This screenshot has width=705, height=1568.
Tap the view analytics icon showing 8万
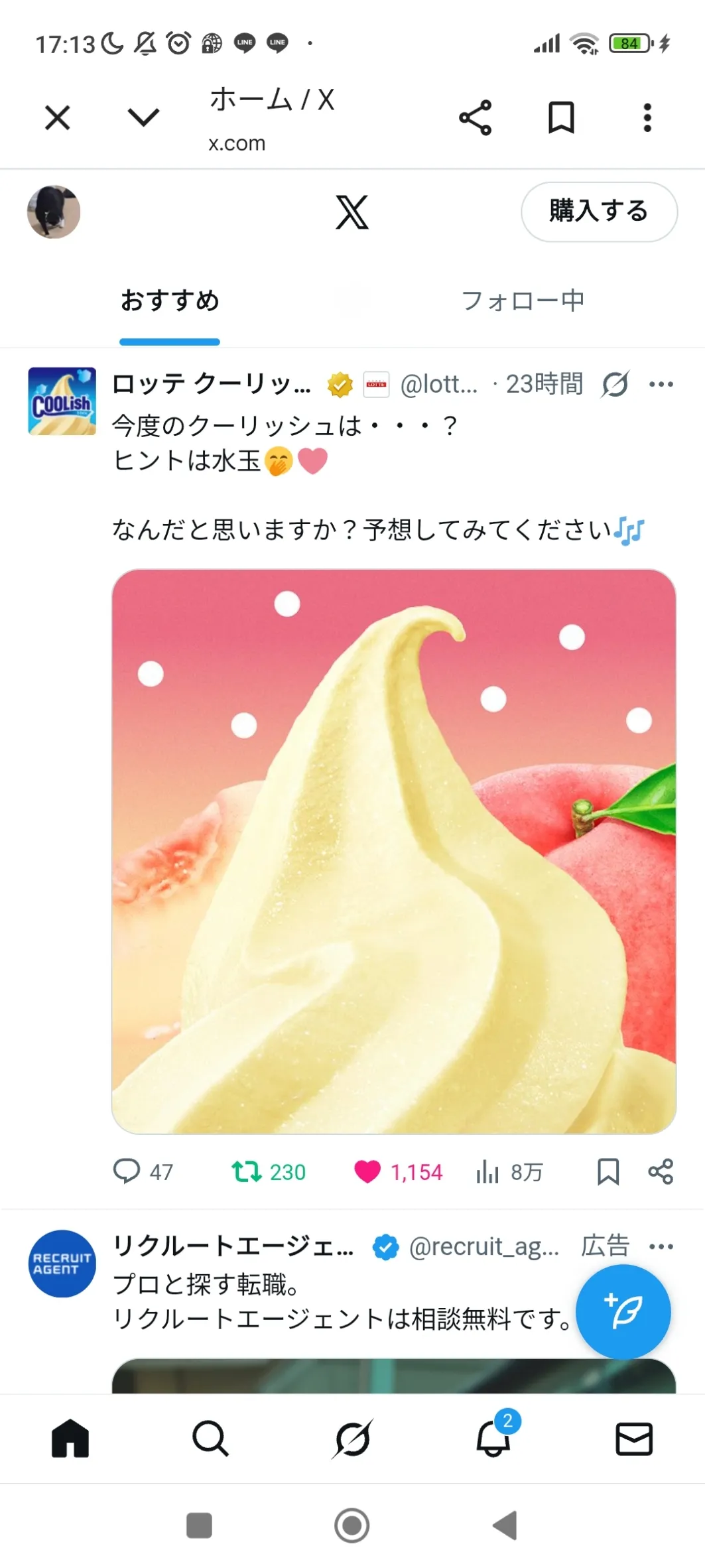509,1172
